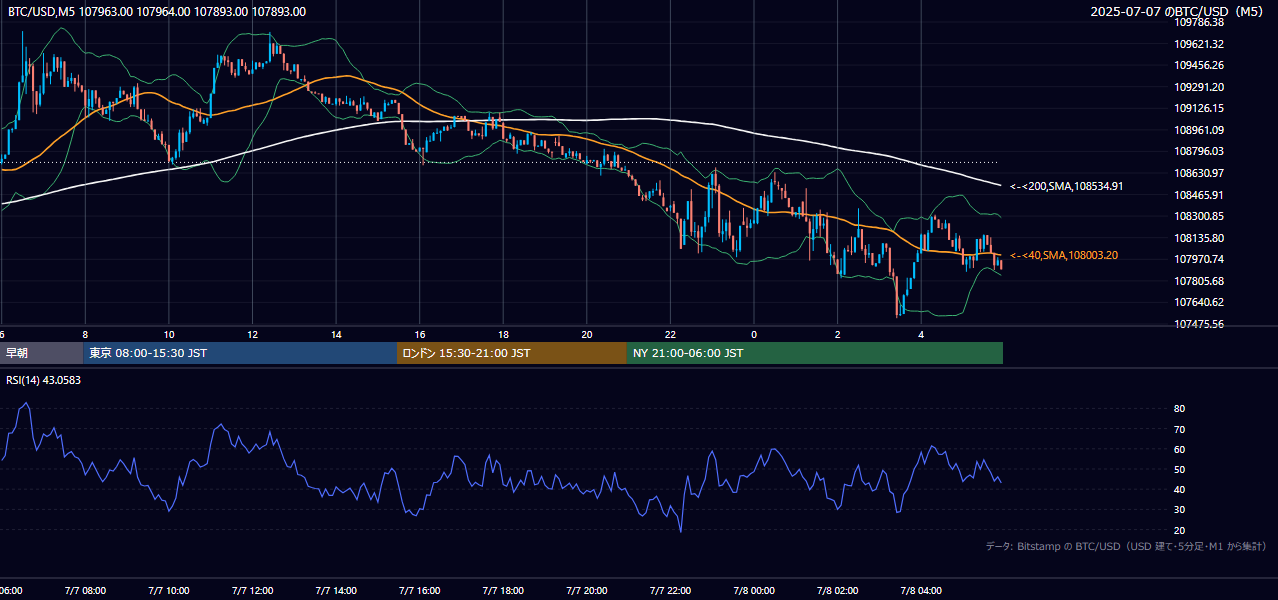The image size is (1278, 600).
Task: Click price axis label 108465.91
Action: click(x=1199, y=195)
